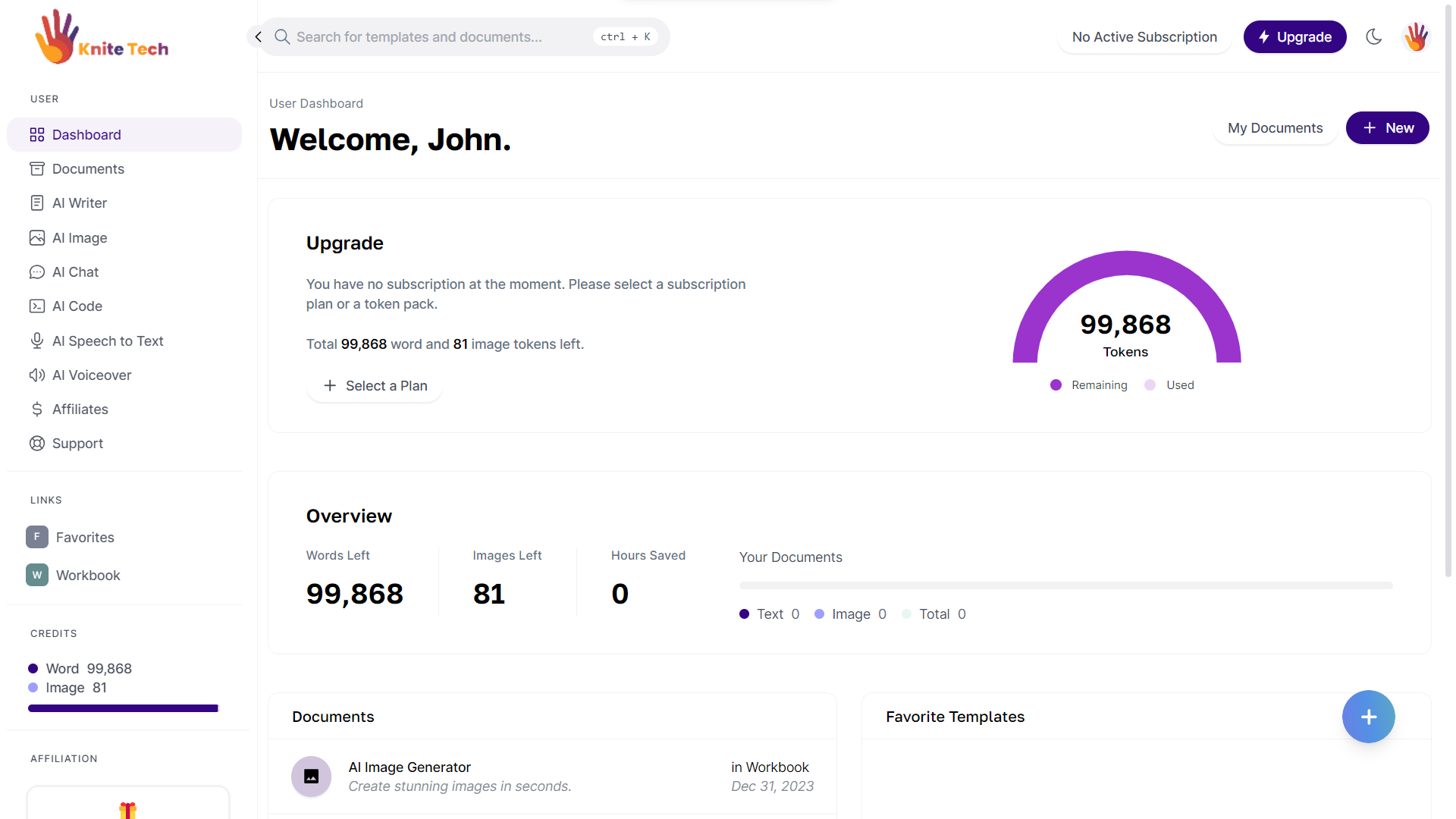Open AI Voiceover in sidebar

[92, 375]
